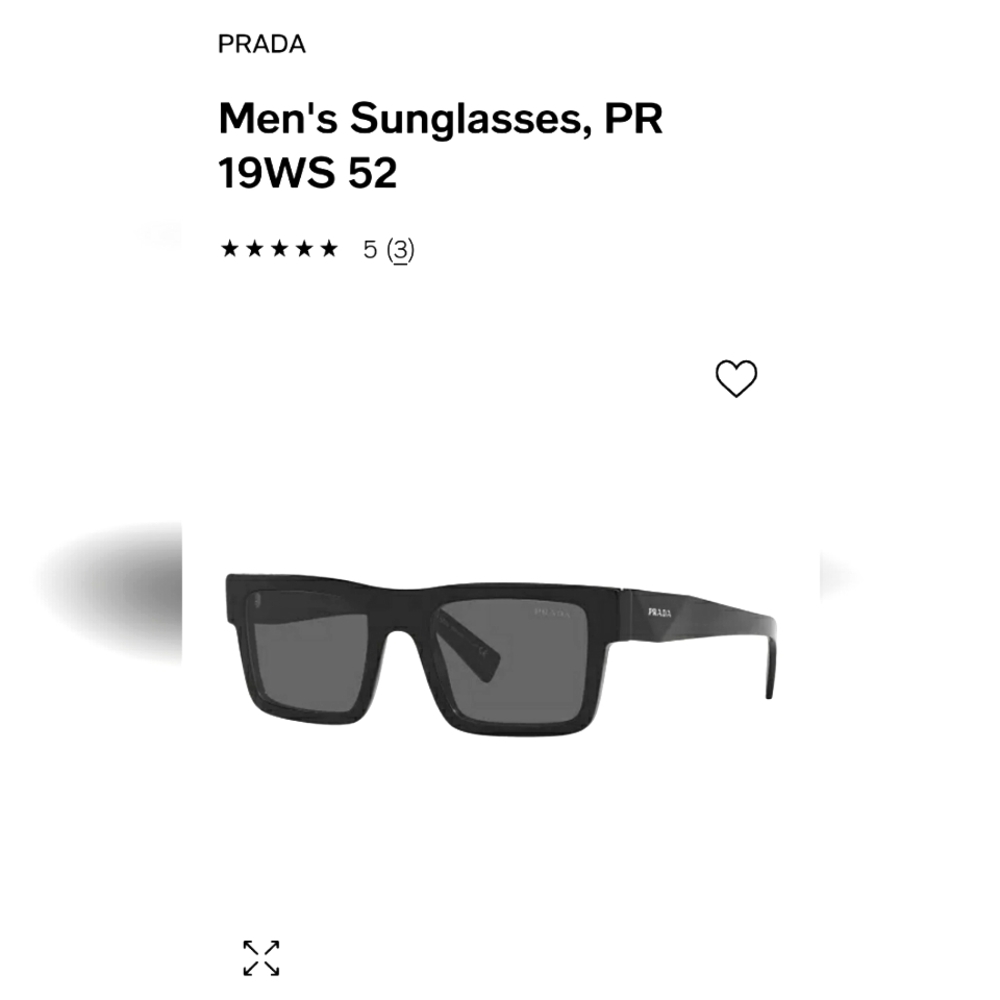Select the fourth rating star
Screen dimensions: 1000x1000
304,248
